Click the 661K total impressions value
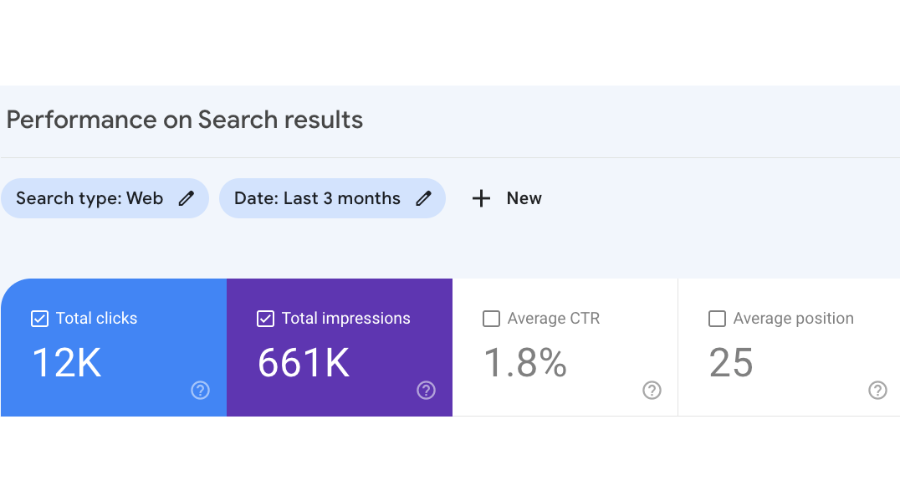The width and height of the screenshot is (900, 500). click(303, 363)
